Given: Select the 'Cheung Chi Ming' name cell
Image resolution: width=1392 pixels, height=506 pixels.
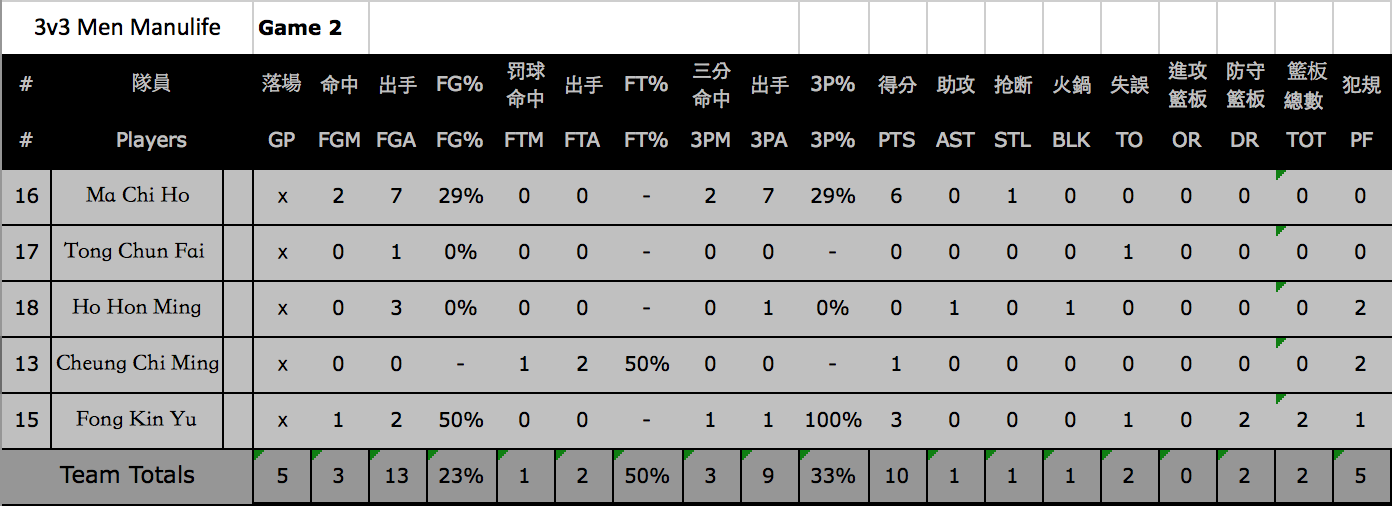Looking at the screenshot, I should 137,364.
